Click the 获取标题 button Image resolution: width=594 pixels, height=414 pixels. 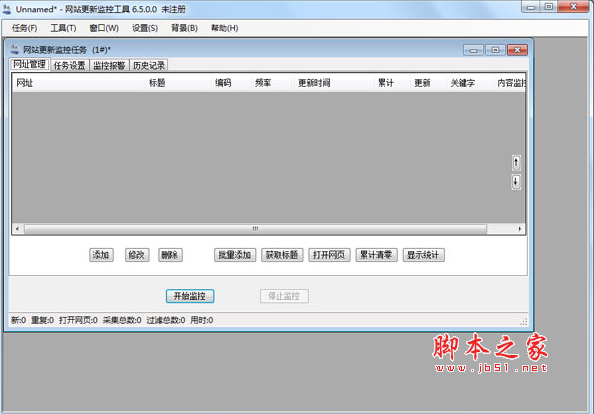point(282,255)
